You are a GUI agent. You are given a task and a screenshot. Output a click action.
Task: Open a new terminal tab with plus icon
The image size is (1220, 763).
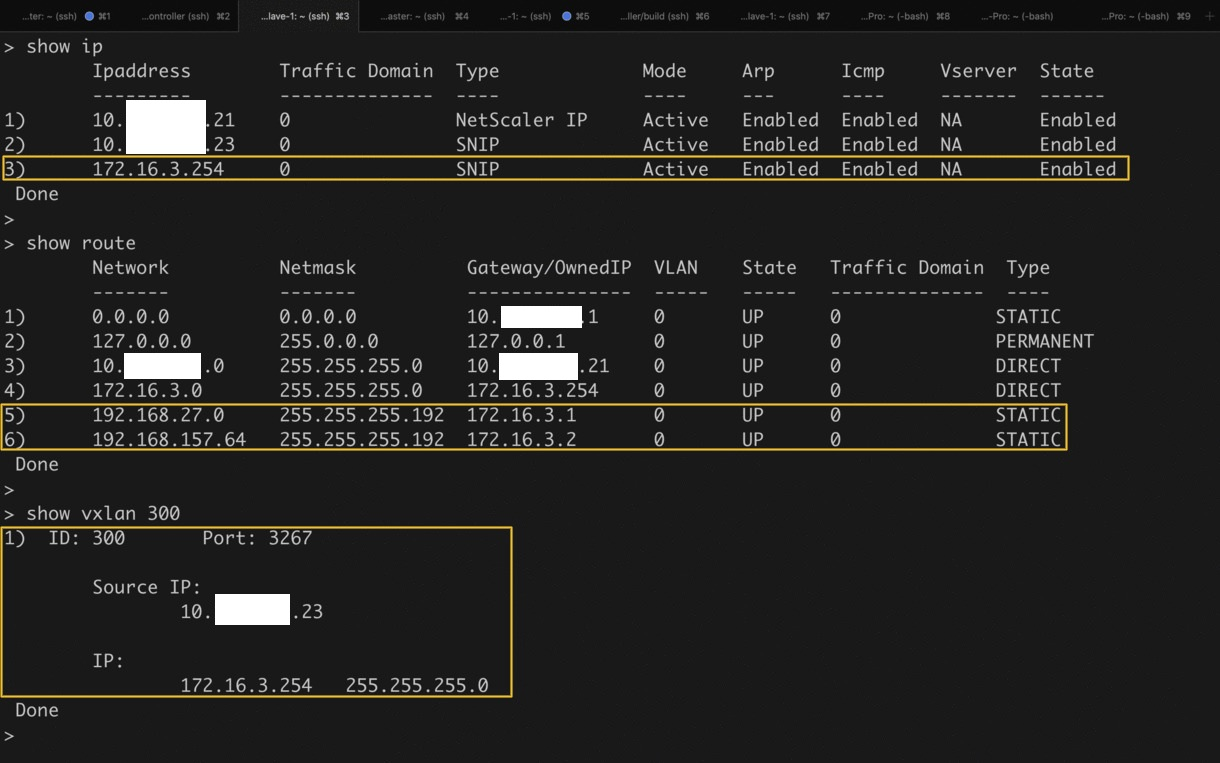[1210, 16]
